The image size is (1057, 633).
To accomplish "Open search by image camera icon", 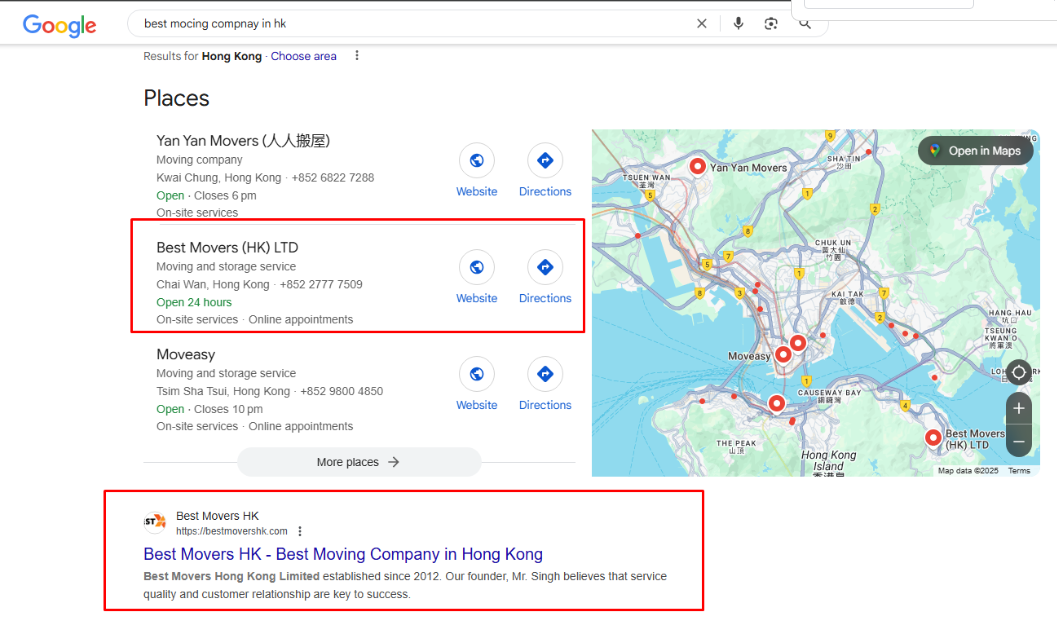I will 771,24.
